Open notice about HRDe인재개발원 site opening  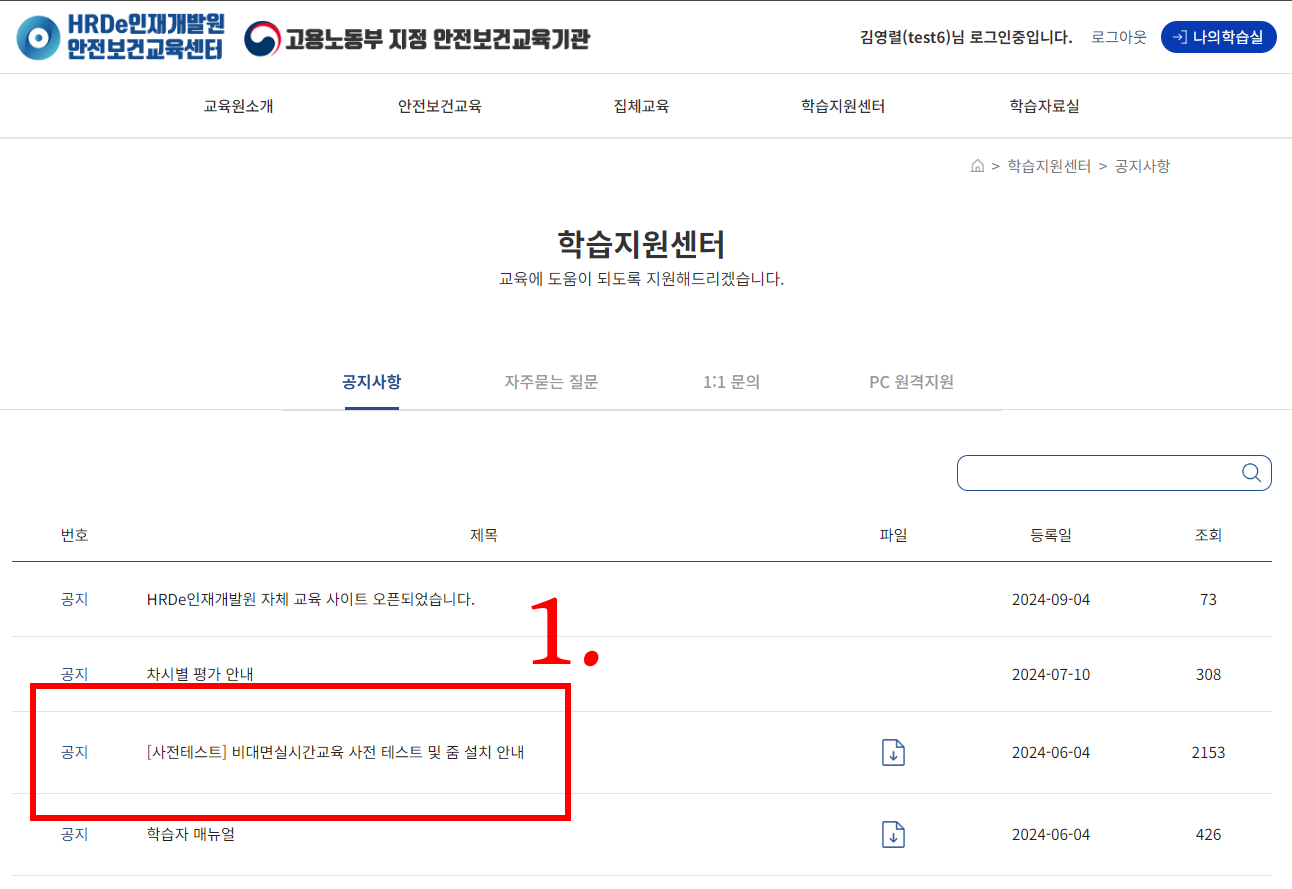[x=310, y=599]
